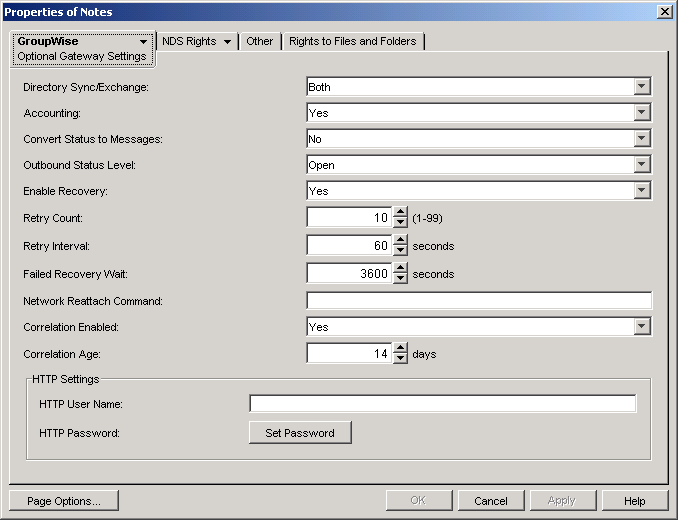Viewport: 678px width, 520px height.
Task: Click the Retry Count number field
Action: [349, 217]
